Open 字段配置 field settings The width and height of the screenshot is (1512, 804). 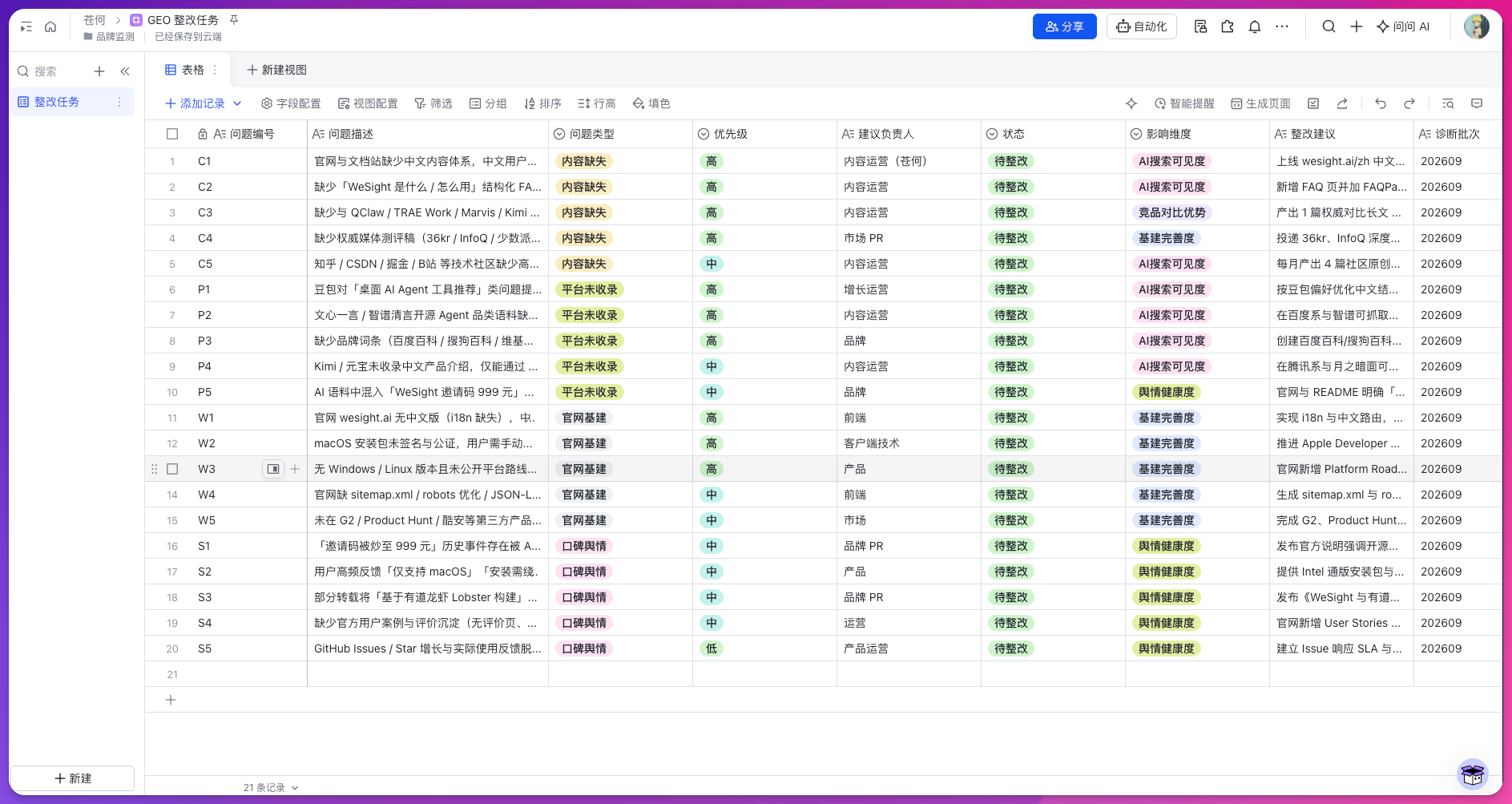[x=291, y=103]
